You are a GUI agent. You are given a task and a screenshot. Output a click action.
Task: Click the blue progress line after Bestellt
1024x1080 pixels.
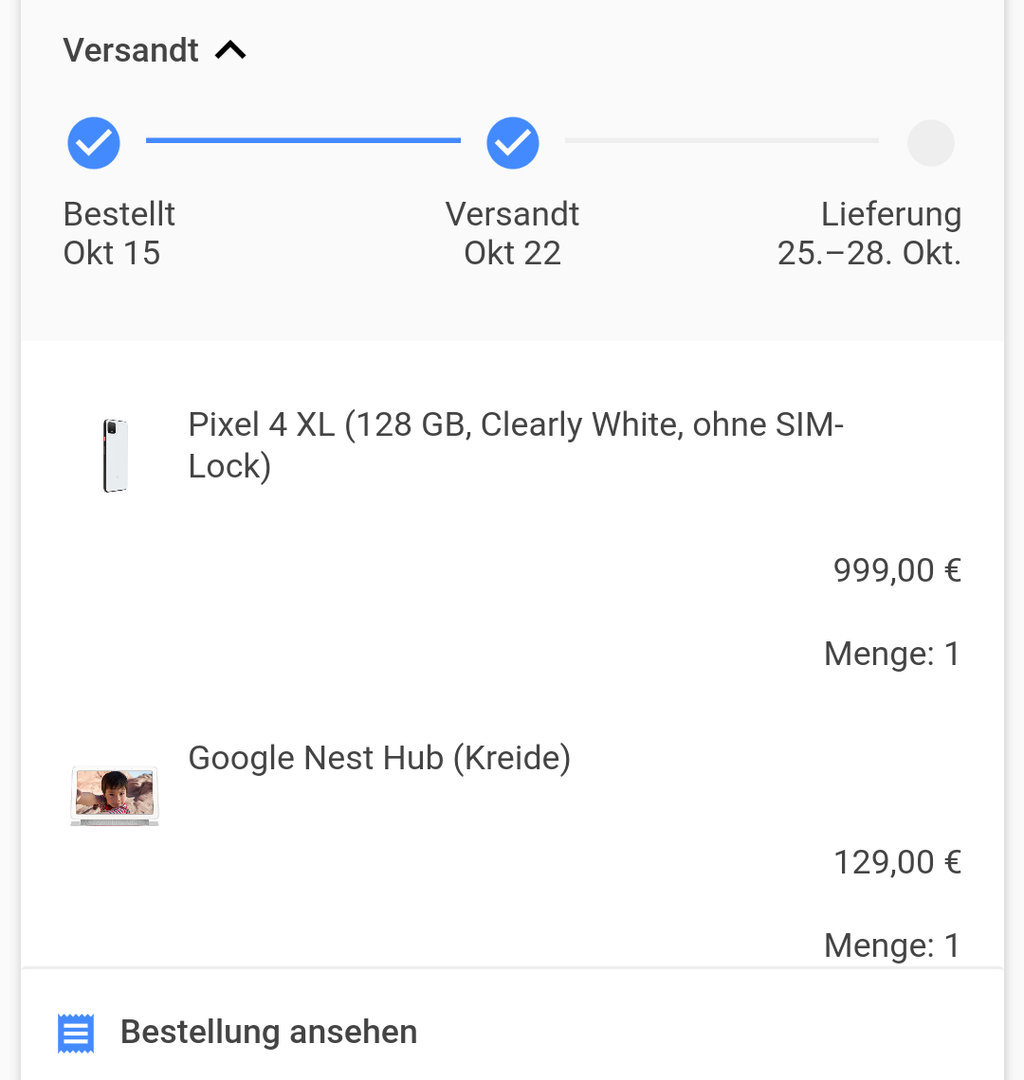tap(303, 141)
